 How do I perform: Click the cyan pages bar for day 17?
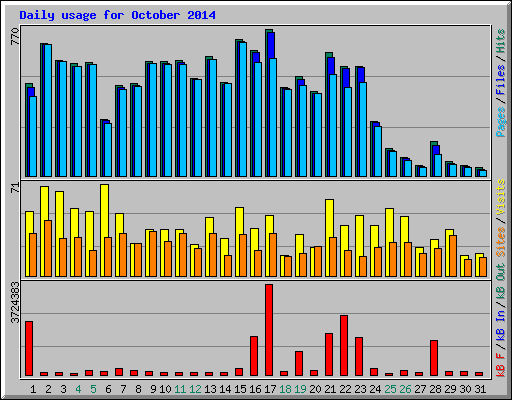[273, 118]
